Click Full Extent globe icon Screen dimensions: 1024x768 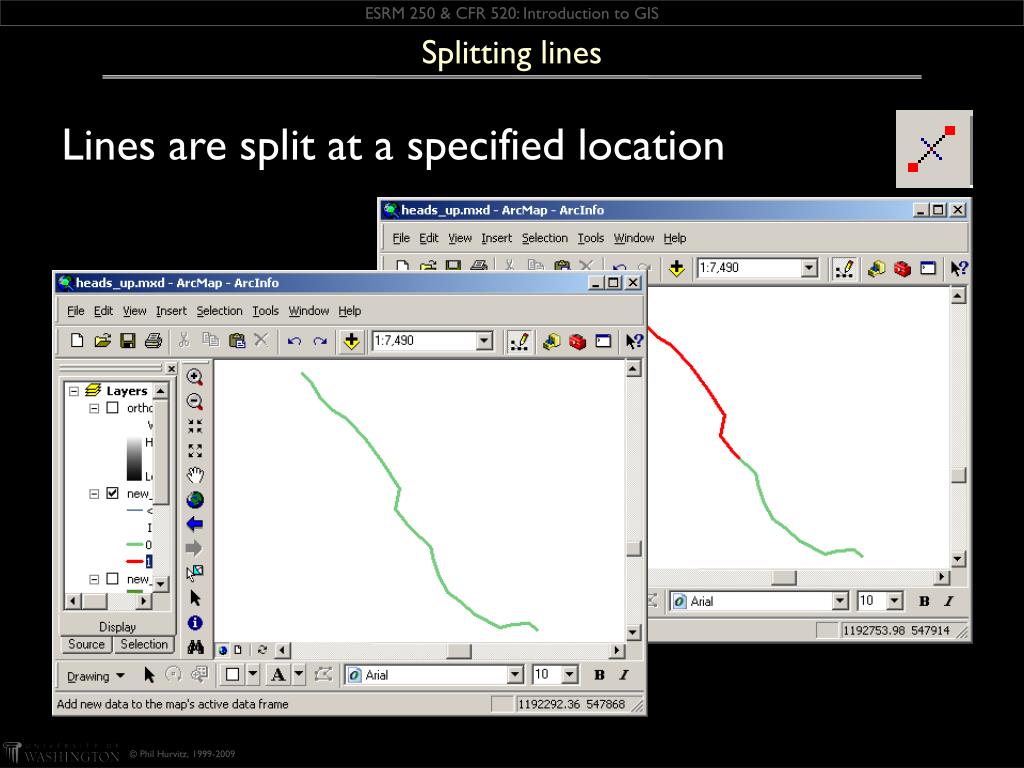tap(195, 500)
